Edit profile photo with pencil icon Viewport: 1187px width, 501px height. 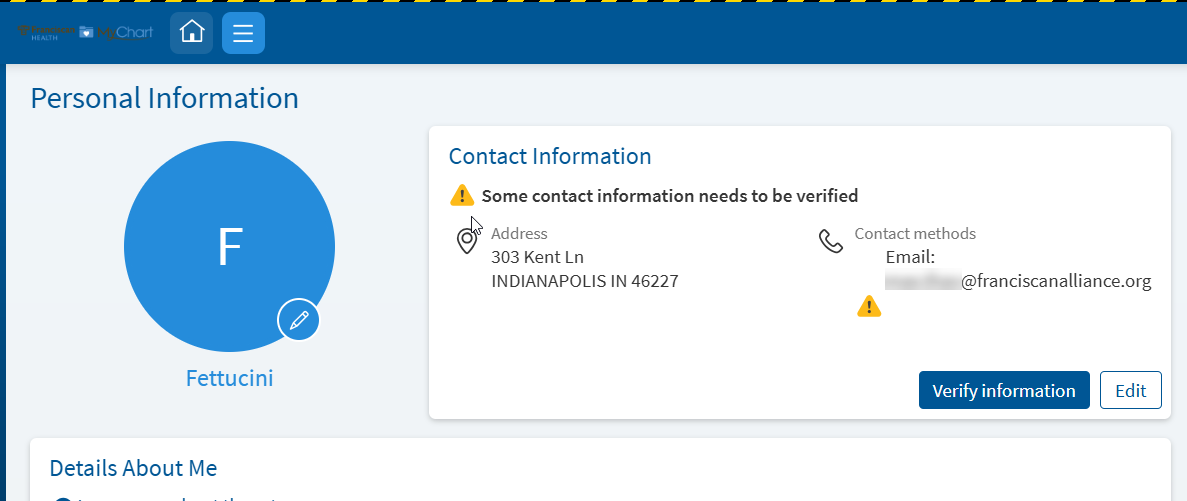(298, 319)
